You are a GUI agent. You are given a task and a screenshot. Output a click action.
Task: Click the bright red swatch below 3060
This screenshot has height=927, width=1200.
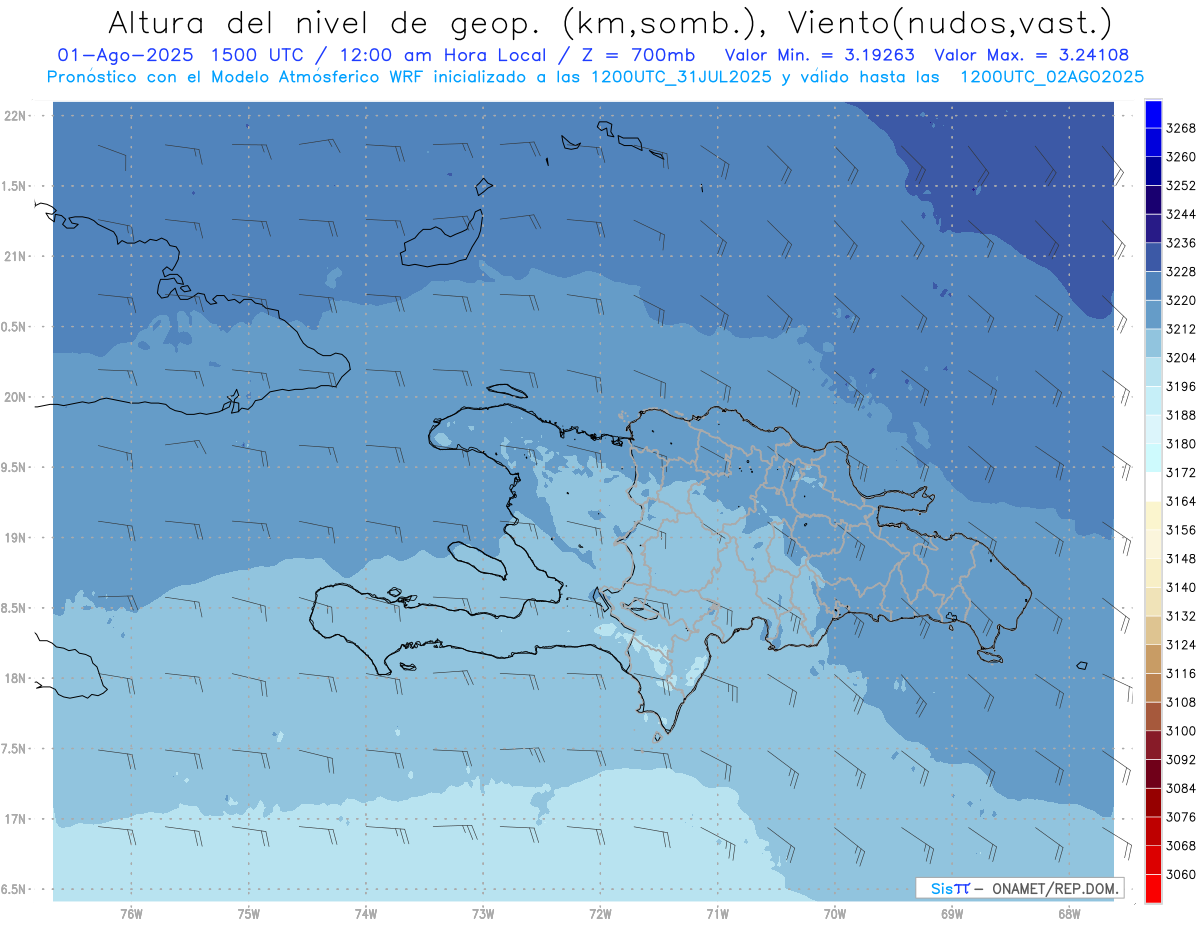[1153, 888]
